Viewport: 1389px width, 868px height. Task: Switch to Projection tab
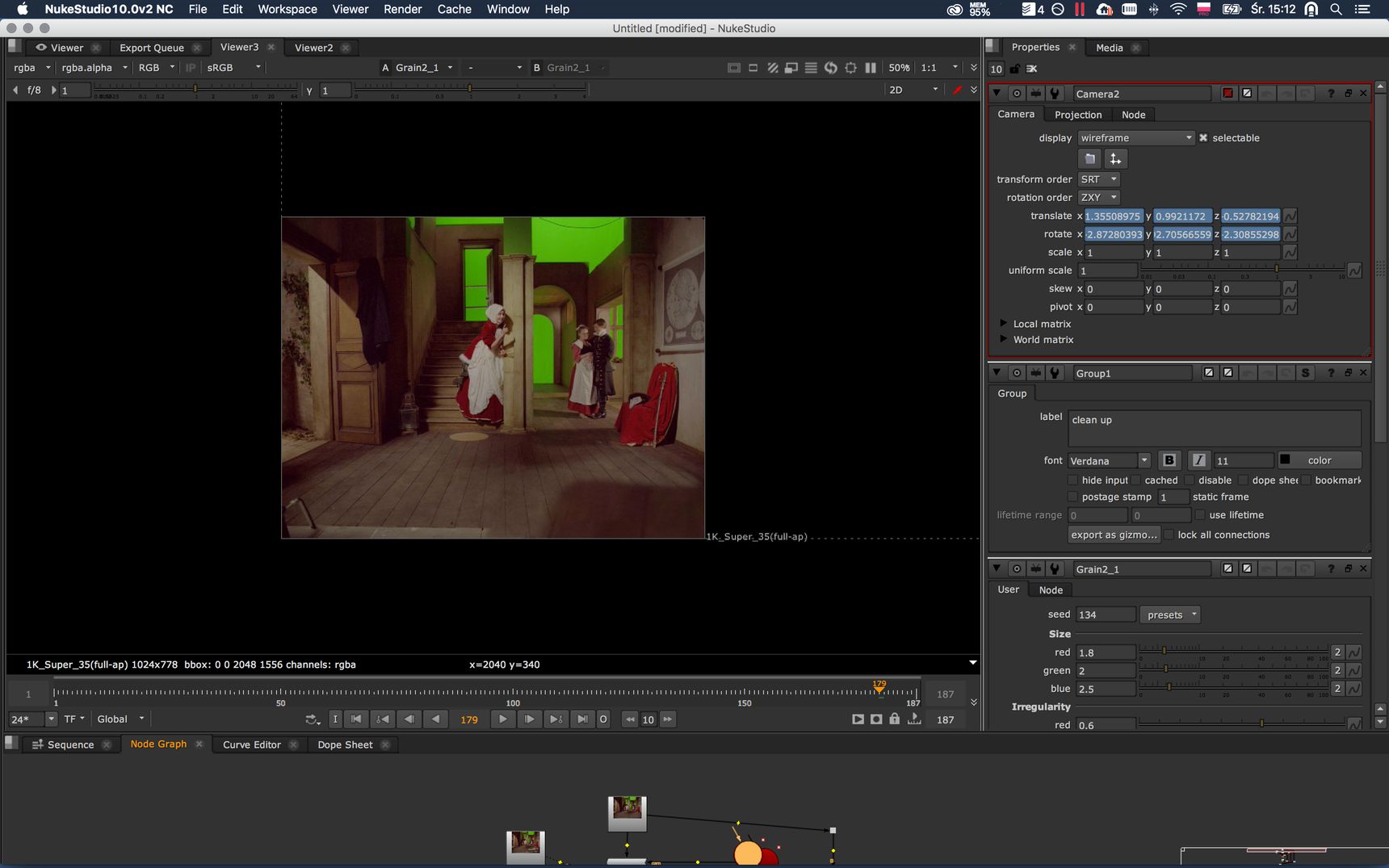(1077, 115)
